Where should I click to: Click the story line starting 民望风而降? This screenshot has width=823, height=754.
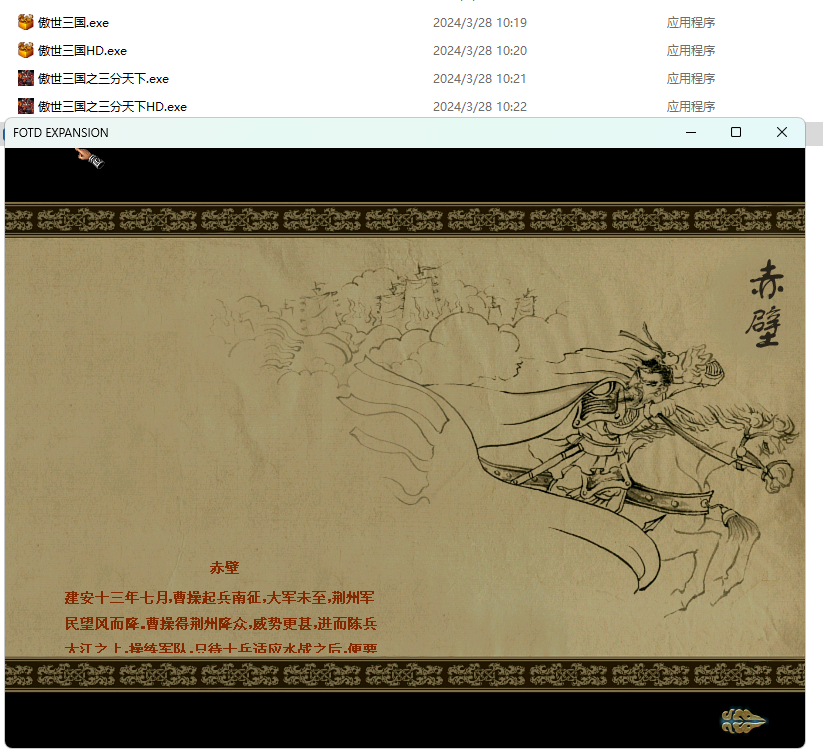tap(220, 623)
